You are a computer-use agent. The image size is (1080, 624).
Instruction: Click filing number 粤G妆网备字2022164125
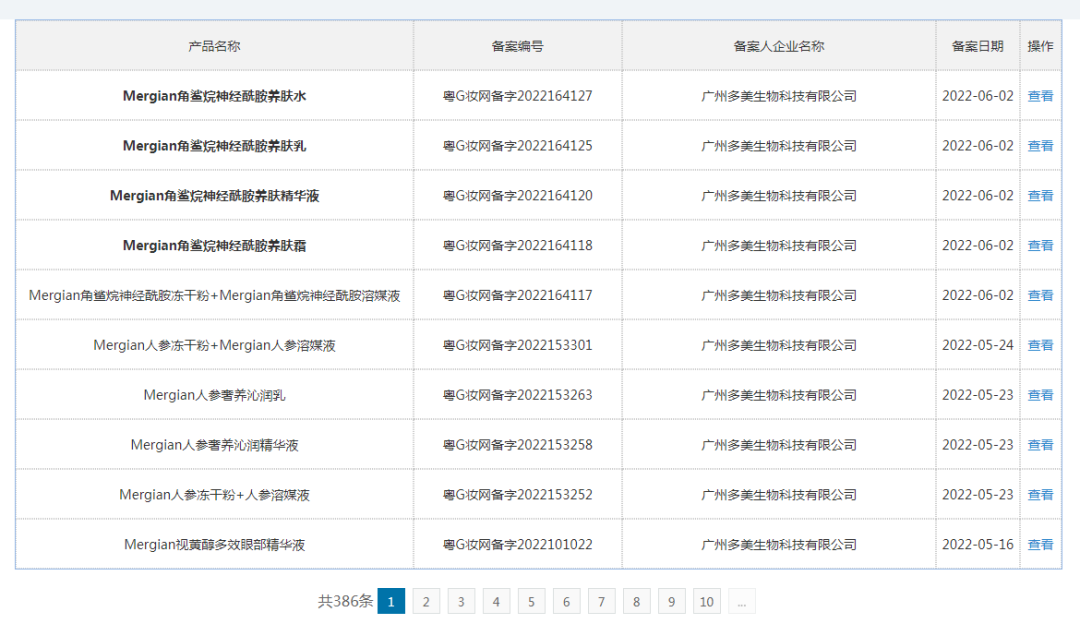[517, 145]
